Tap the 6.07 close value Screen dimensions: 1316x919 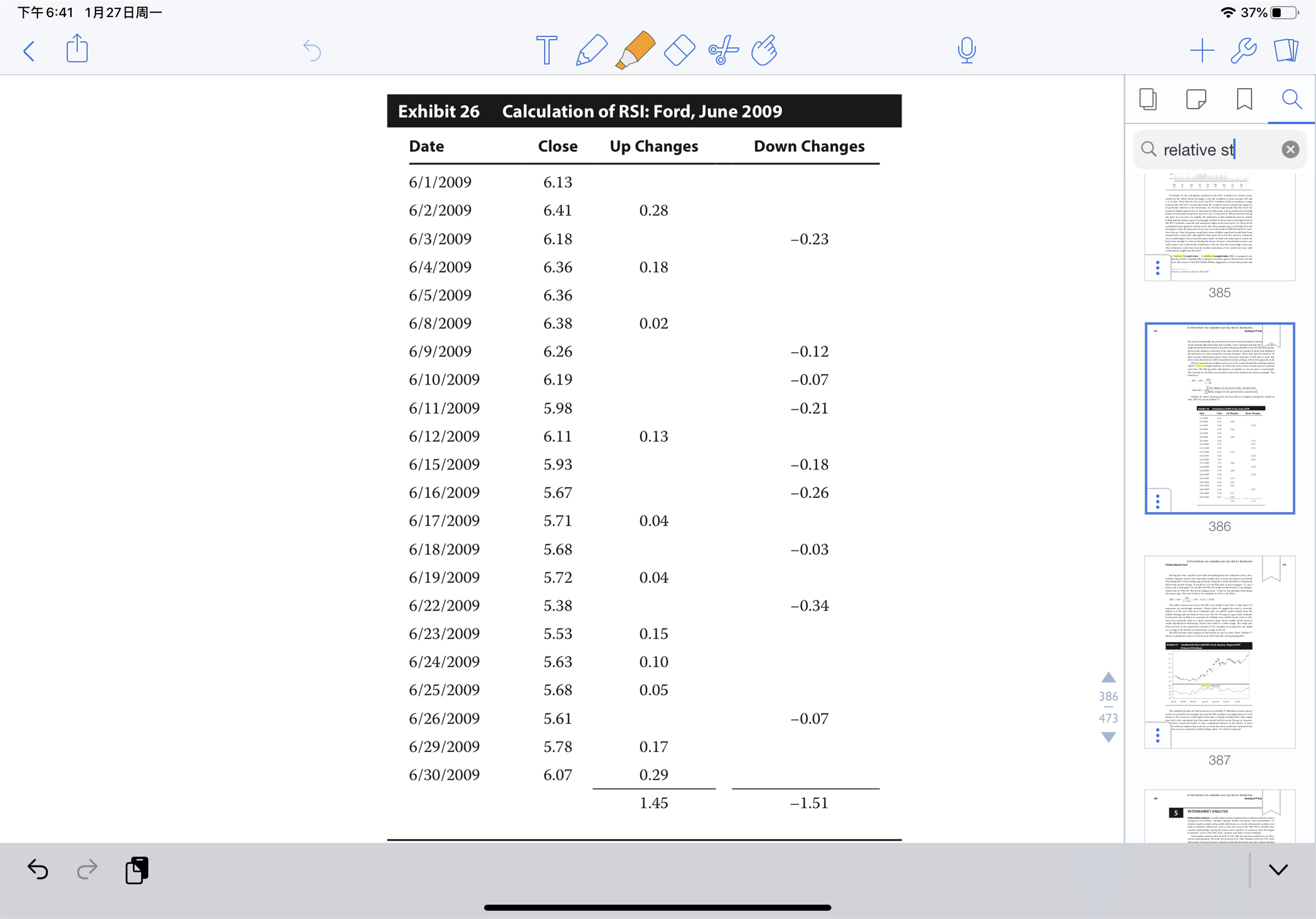tap(557, 775)
